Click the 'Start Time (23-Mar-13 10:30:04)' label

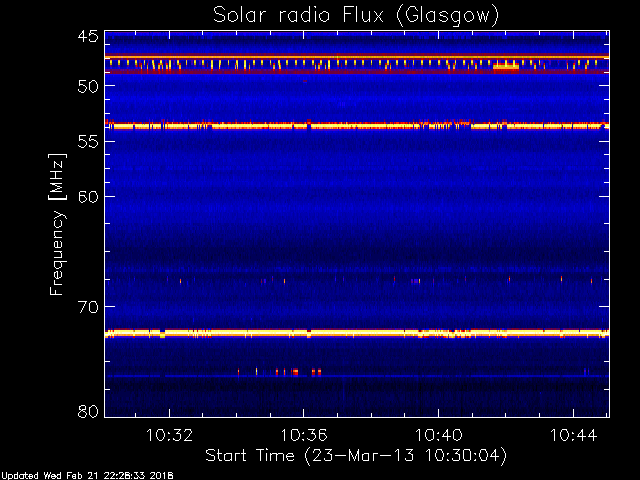tap(356, 455)
